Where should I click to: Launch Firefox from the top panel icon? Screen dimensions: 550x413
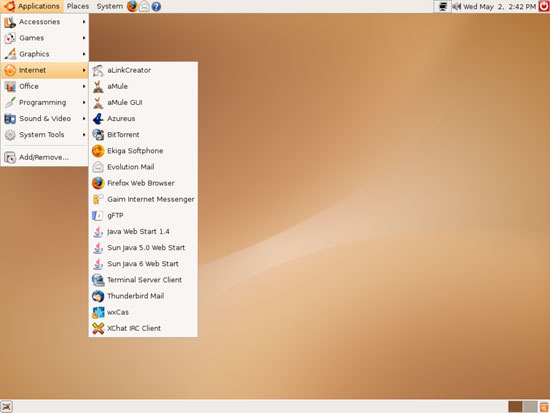coord(132,6)
